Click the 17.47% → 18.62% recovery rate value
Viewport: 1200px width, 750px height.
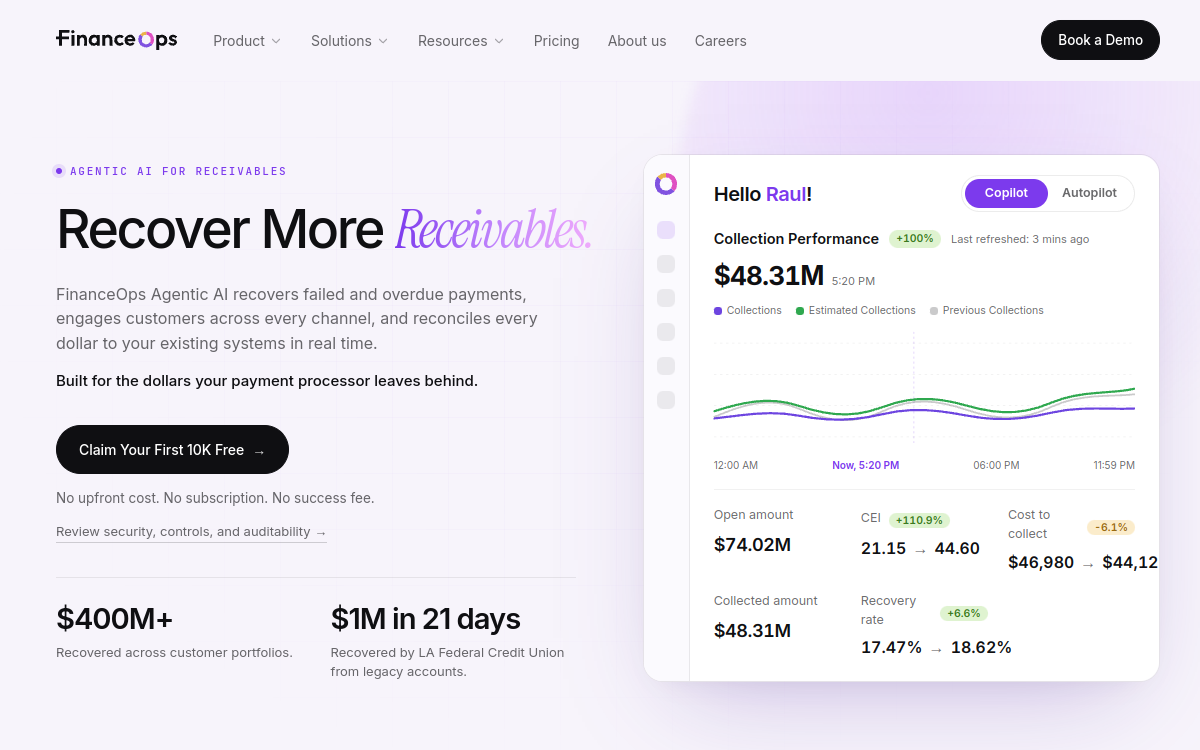936,647
